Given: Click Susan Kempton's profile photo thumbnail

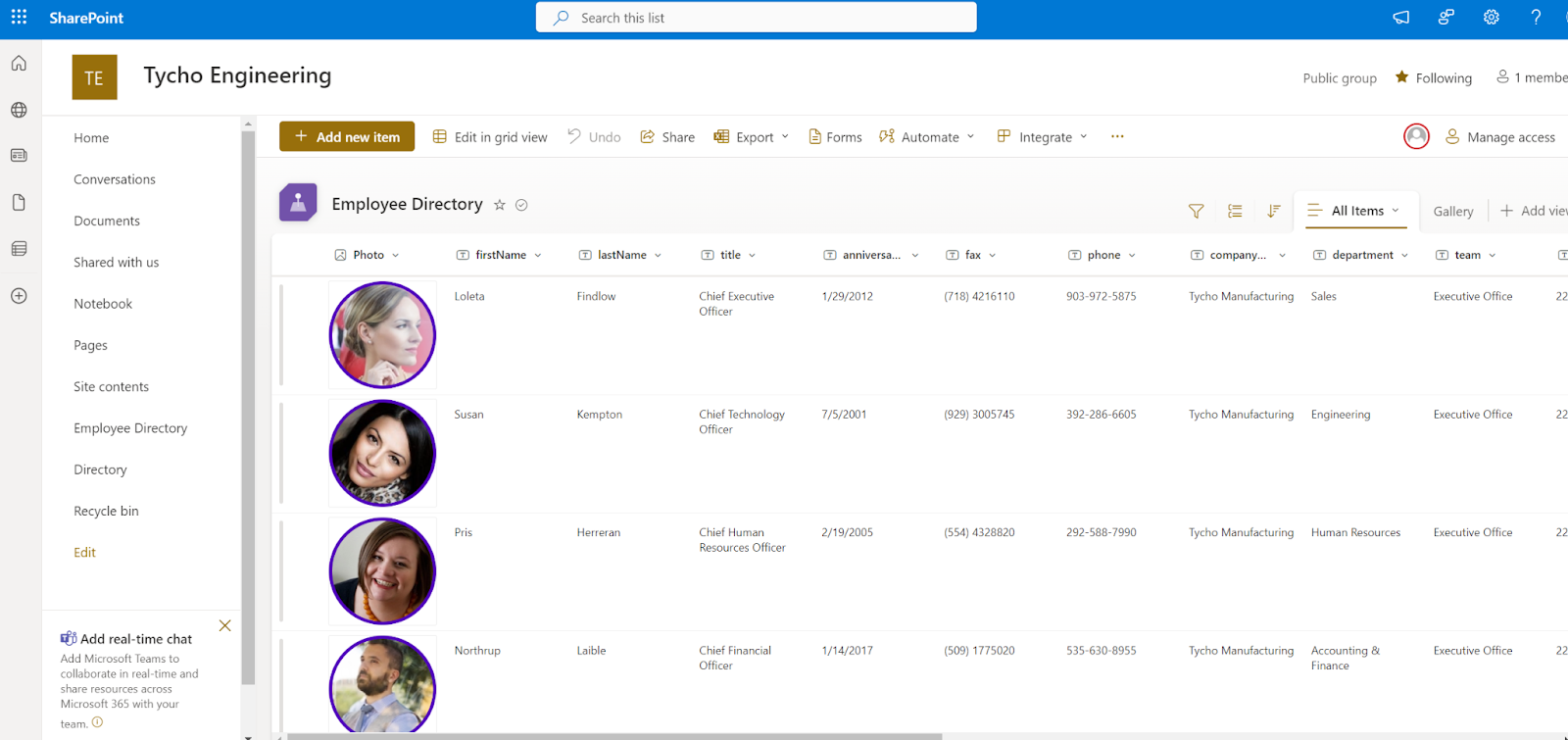Looking at the screenshot, I should tap(382, 453).
